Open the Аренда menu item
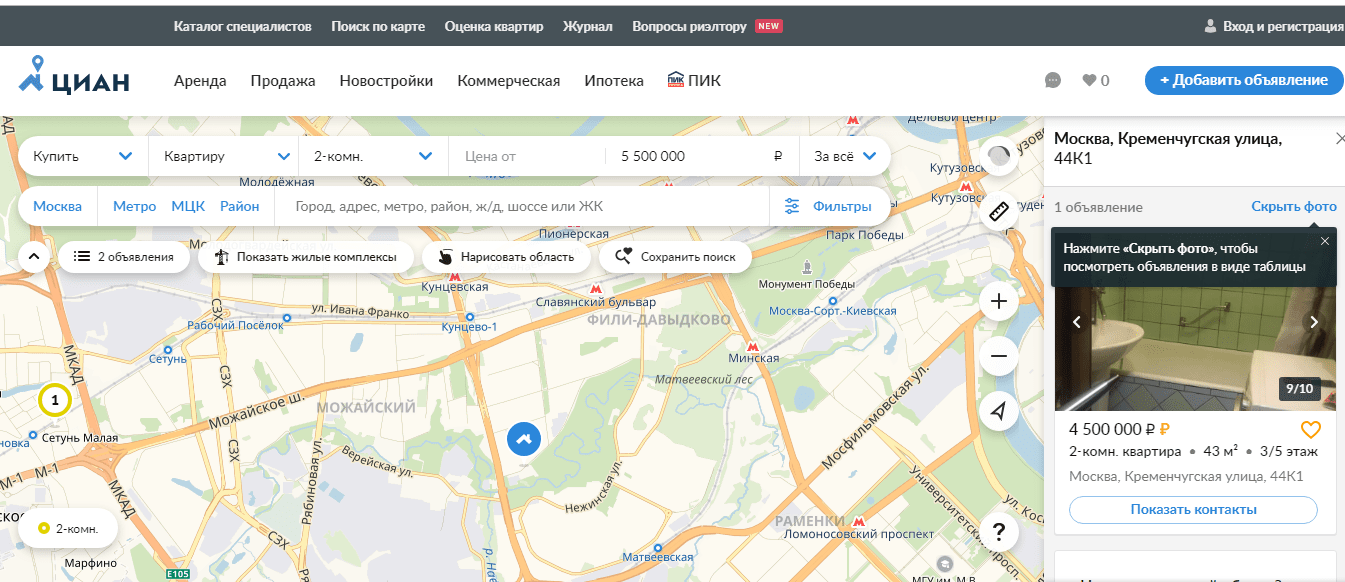Screen dimensions: 1345x582 [200, 81]
